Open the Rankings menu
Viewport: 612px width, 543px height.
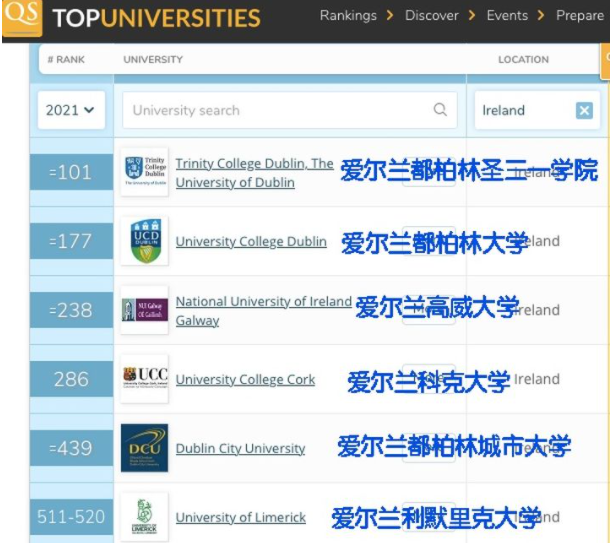pos(348,16)
